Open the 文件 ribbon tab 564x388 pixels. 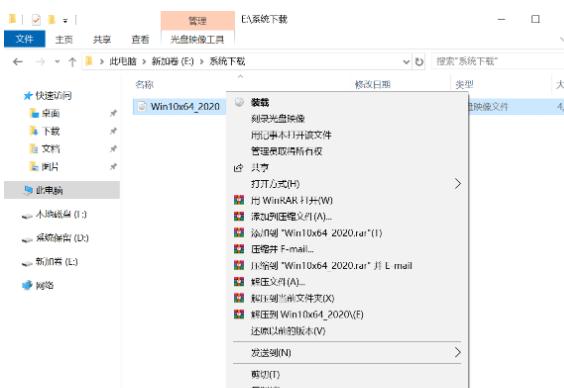[24, 39]
